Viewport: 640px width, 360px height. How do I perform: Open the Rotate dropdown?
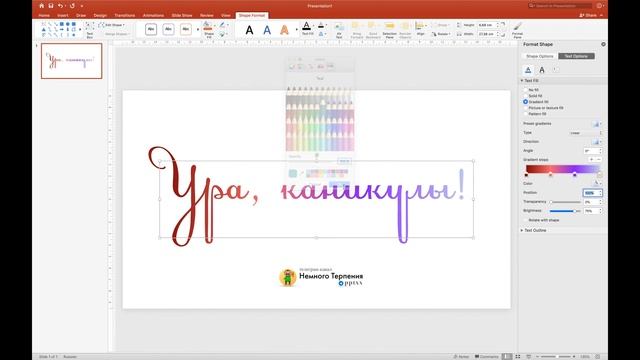[441, 34]
